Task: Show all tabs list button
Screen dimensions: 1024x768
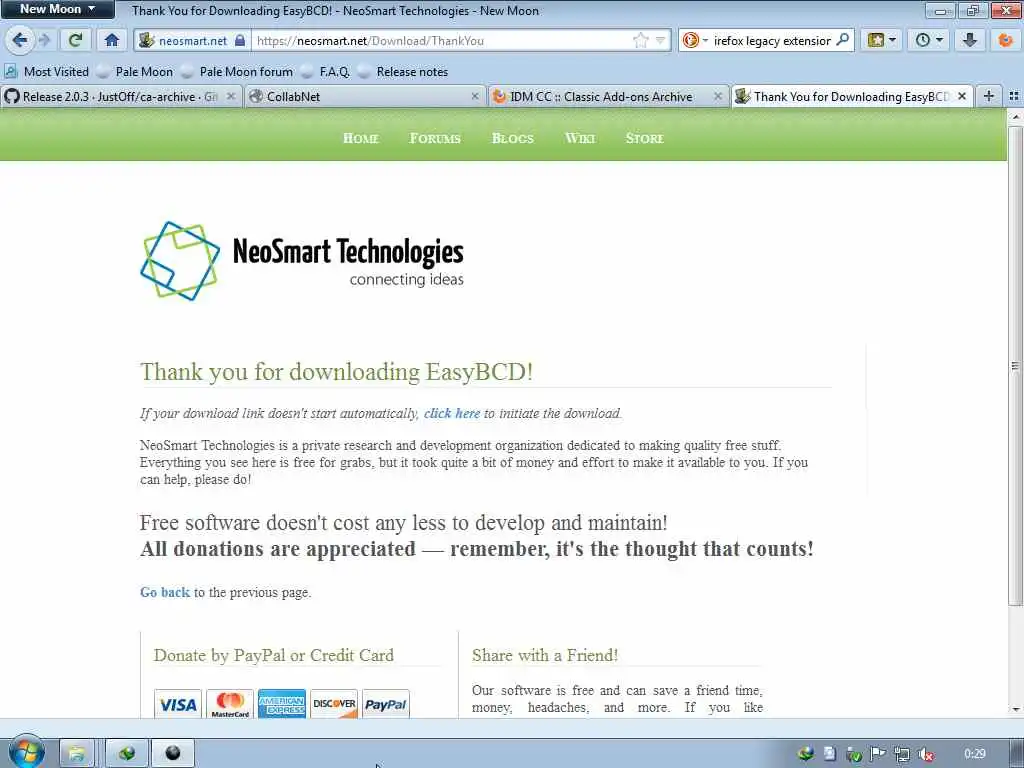Action: click(x=1014, y=97)
